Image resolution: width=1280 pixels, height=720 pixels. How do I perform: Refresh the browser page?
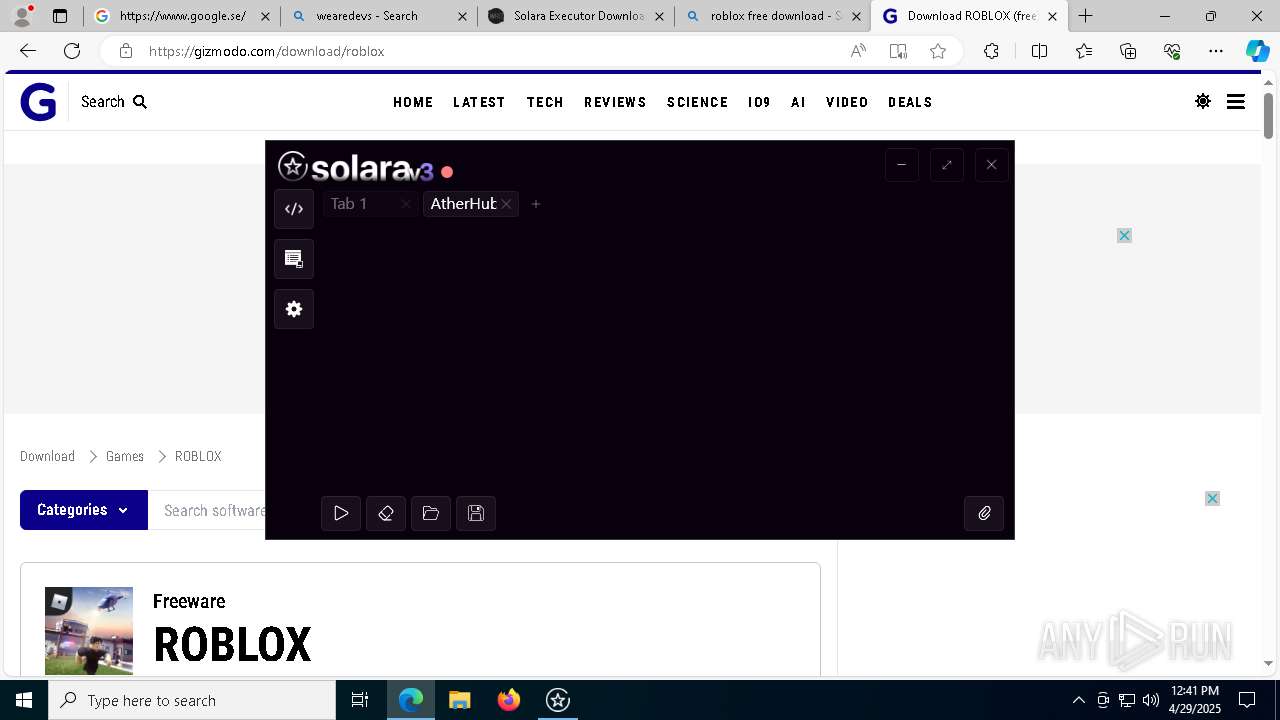point(72,51)
